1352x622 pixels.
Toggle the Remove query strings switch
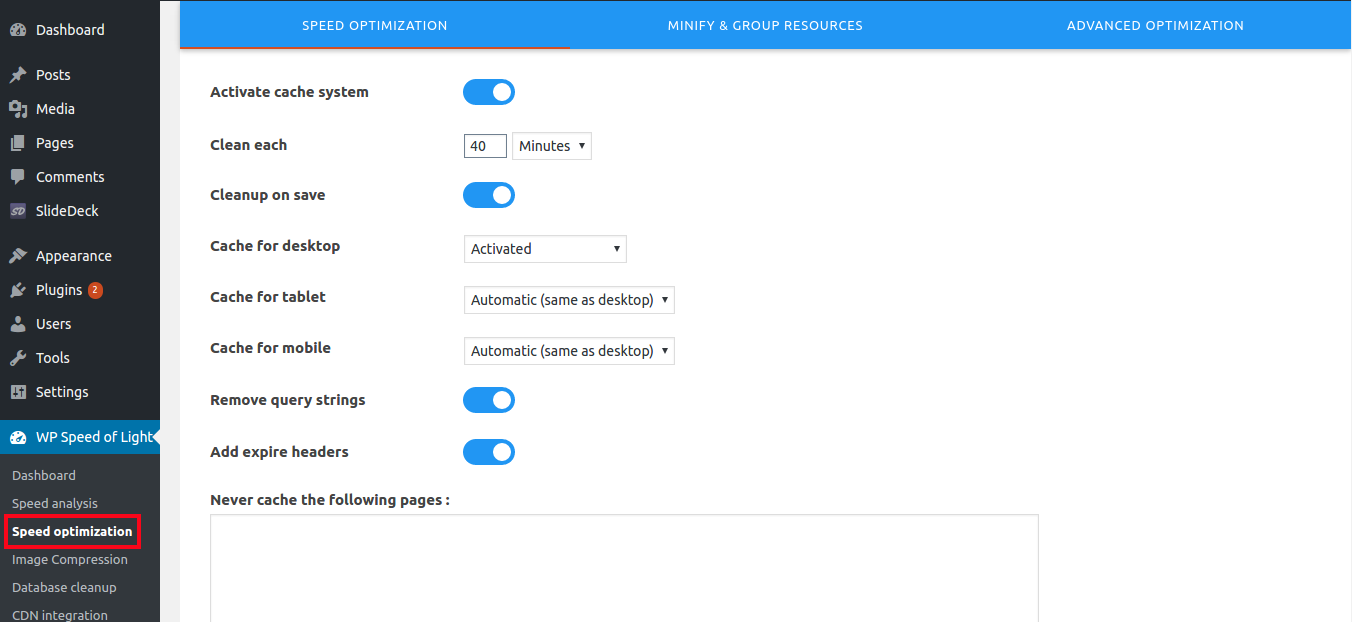tap(489, 401)
